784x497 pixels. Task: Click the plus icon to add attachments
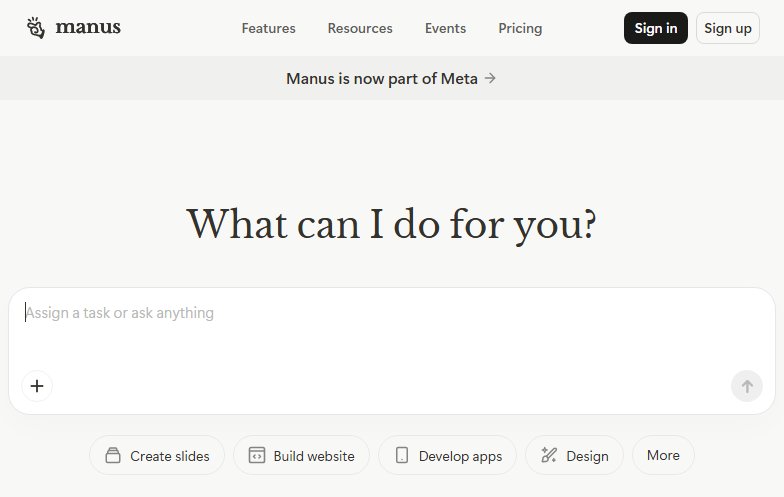click(x=37, y=386)
